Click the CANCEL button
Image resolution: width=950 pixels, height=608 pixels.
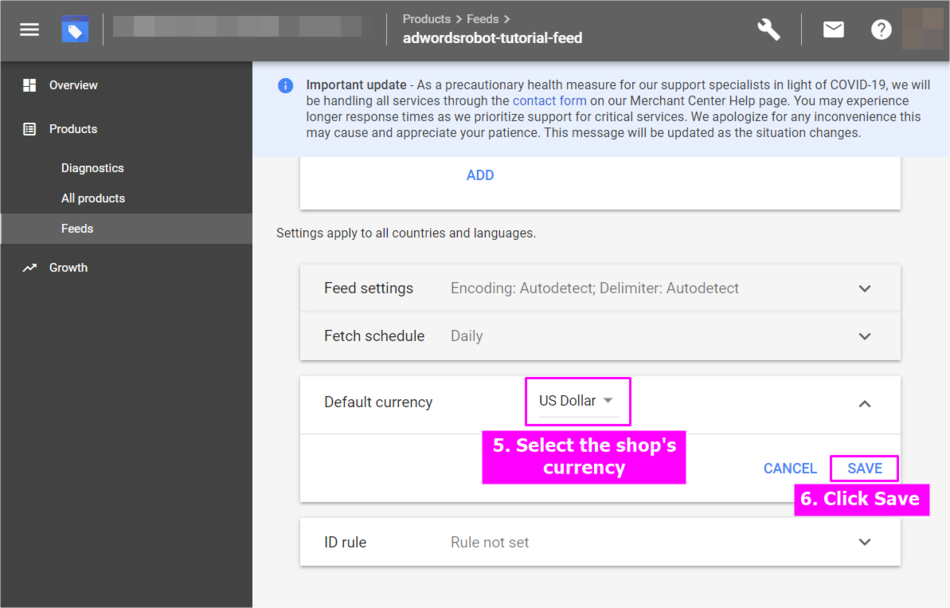click(790, 468)
